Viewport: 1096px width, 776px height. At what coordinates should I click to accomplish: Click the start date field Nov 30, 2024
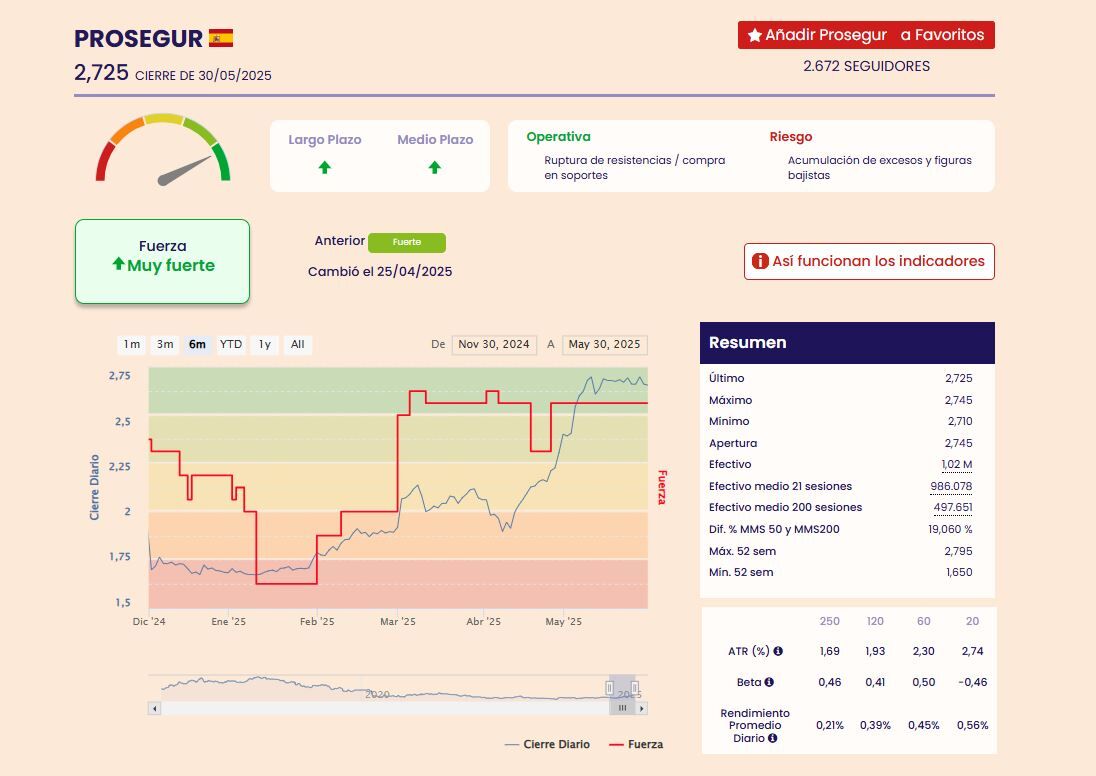tap(494, 345)
